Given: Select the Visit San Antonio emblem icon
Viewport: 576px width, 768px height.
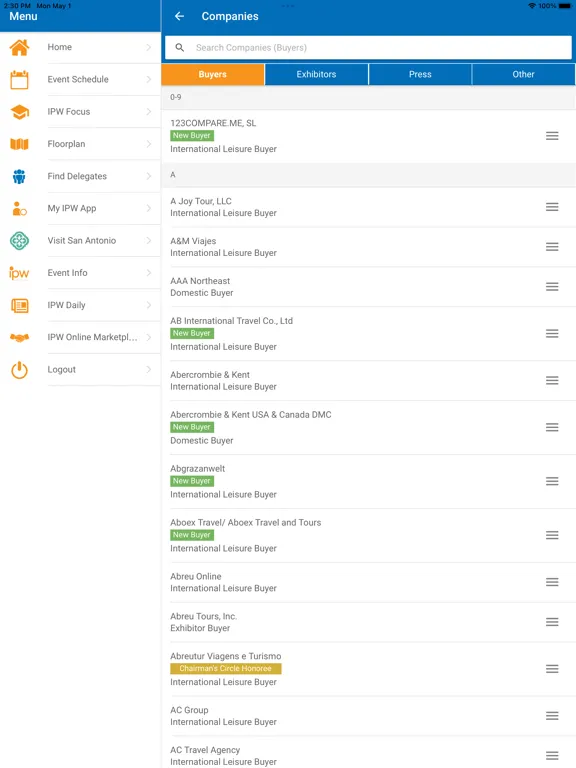Looking at the screenshot, I should coord(20,241).
